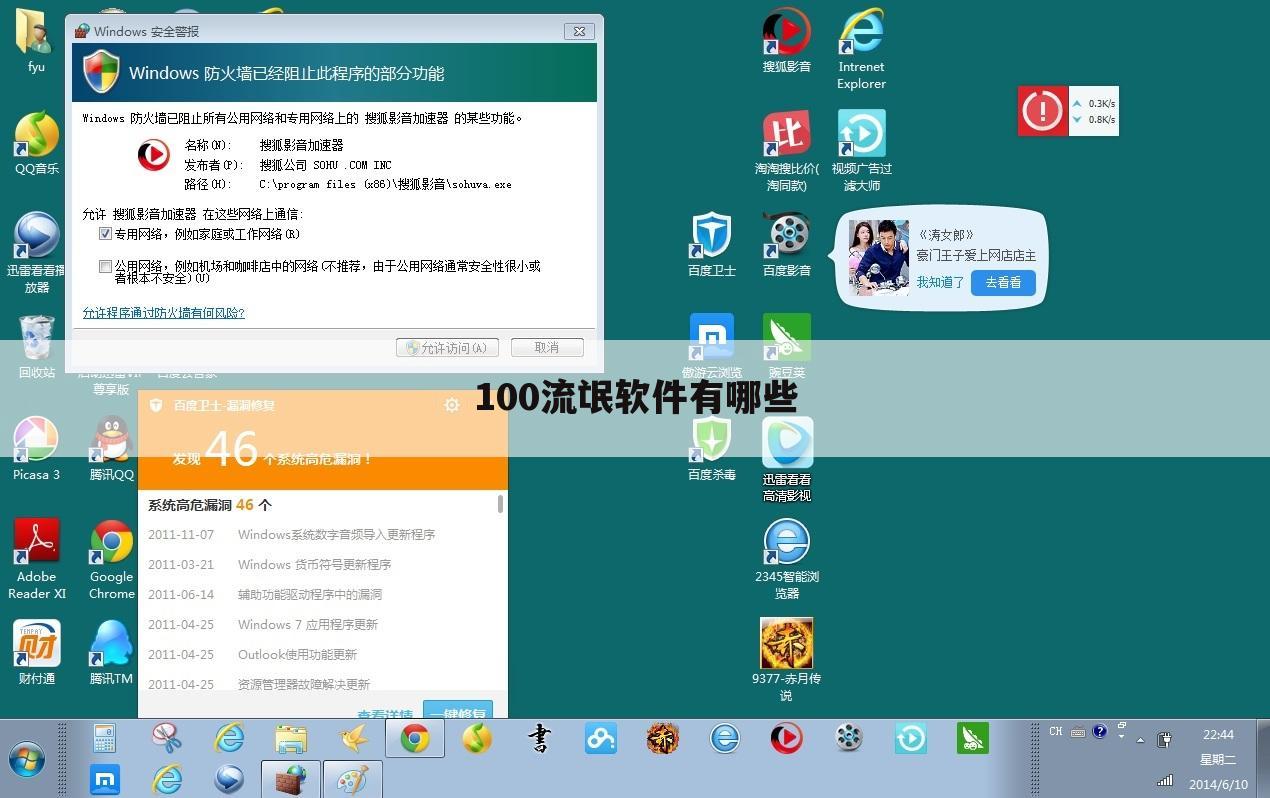Select row 辅助功能驱动程序中的漏洞

[318, 595]
